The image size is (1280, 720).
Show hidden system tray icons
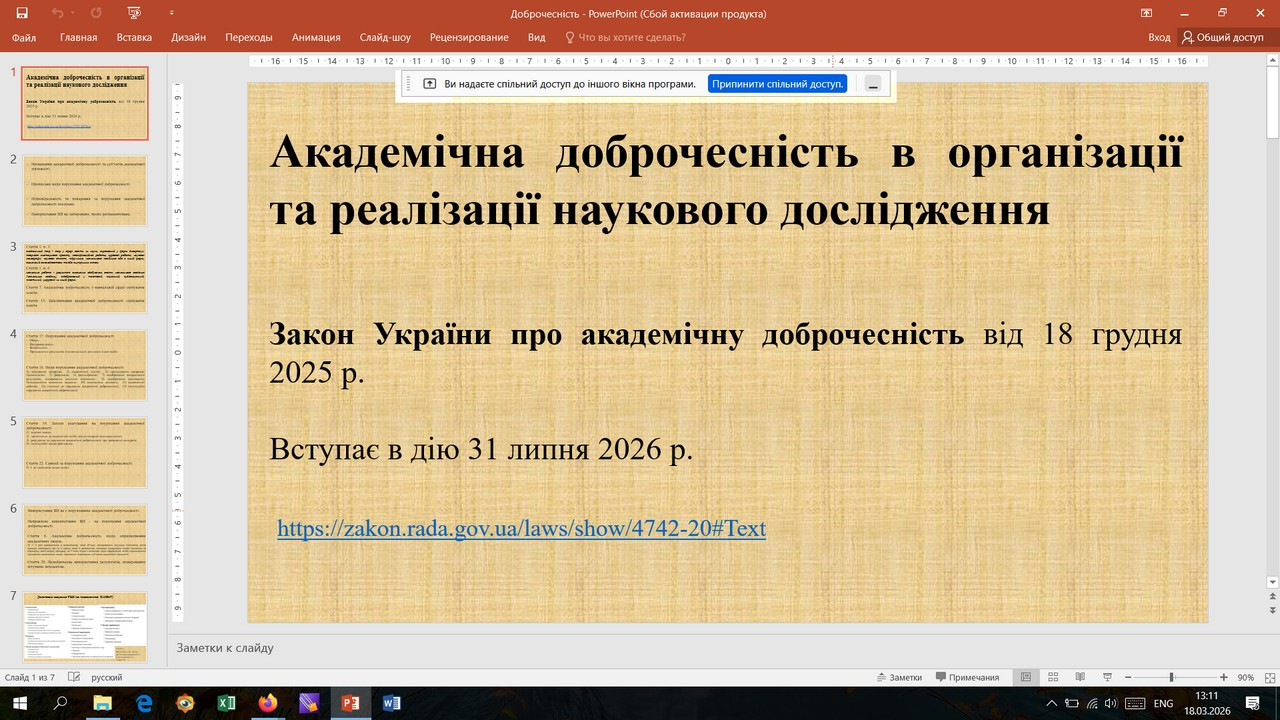[x=1050, y=703]
